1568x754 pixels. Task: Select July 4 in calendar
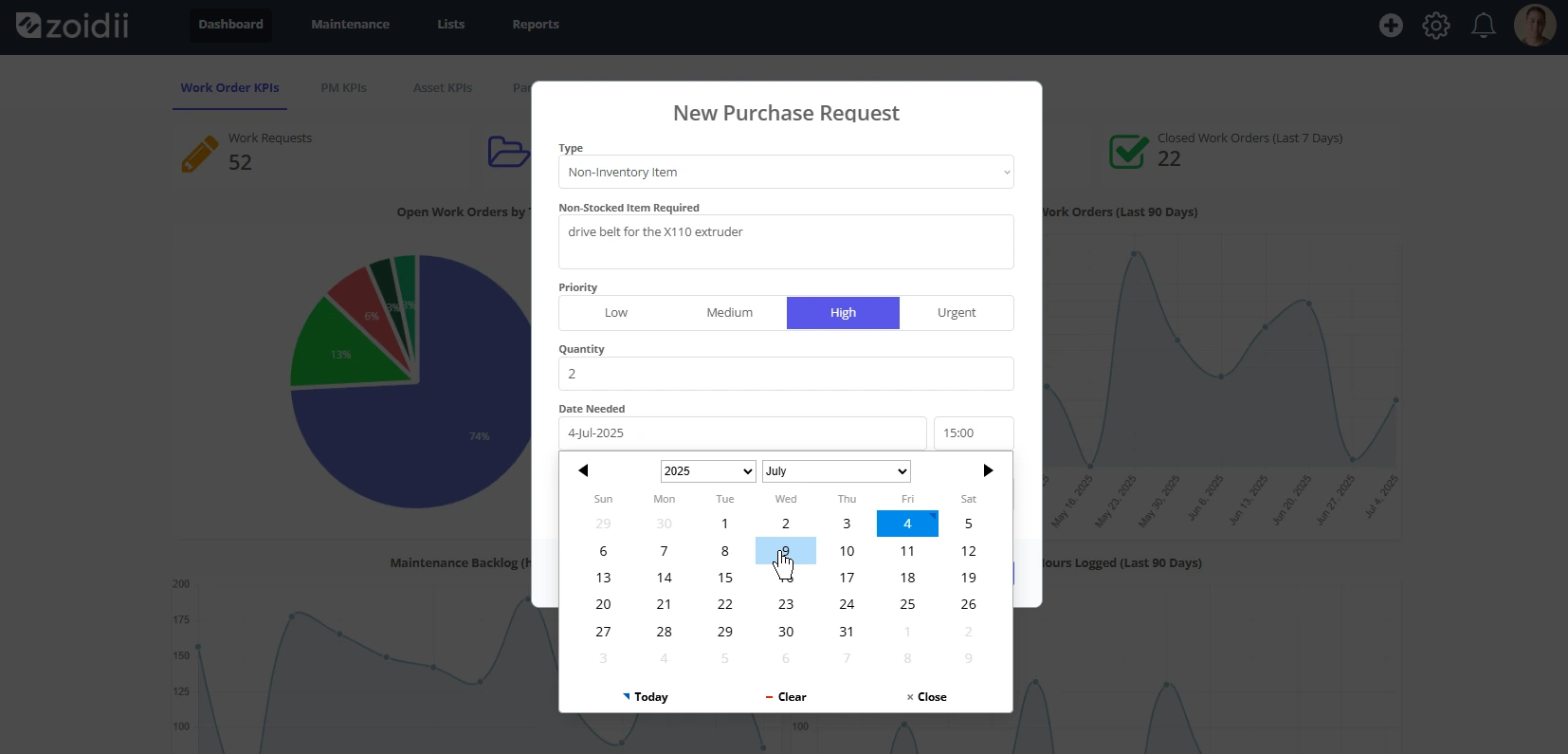(x=907, y=524)
